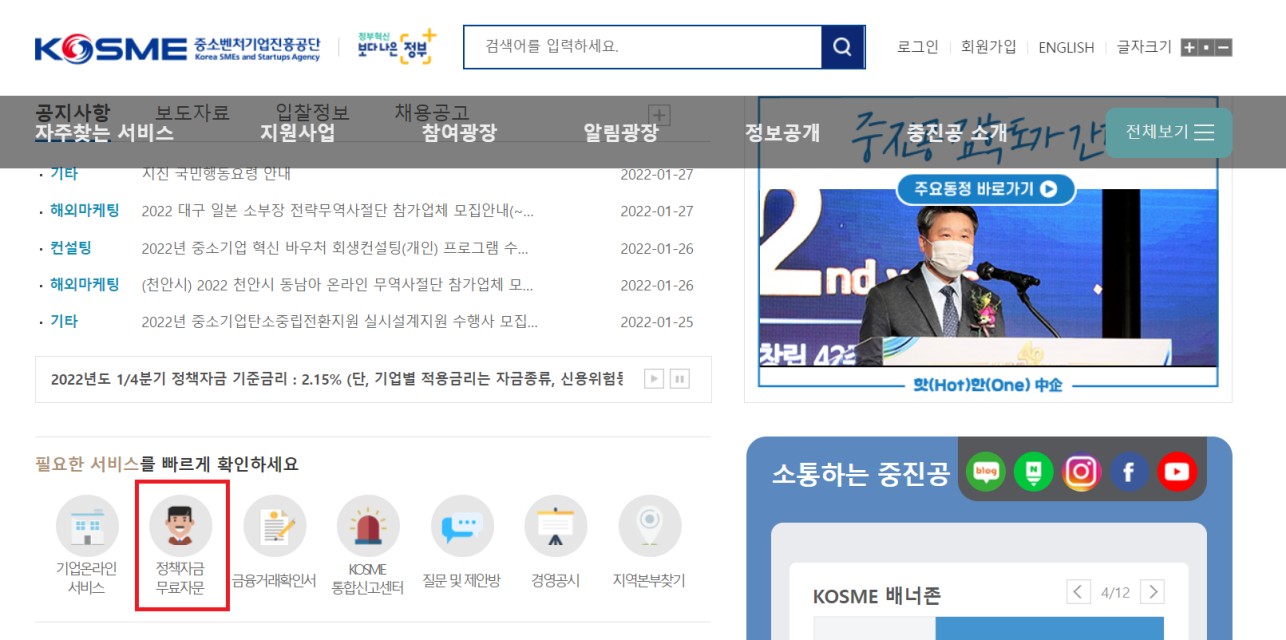Click the search magnifier button
The height and width of the screenshot is (640, 1286).
coord(843,47)
